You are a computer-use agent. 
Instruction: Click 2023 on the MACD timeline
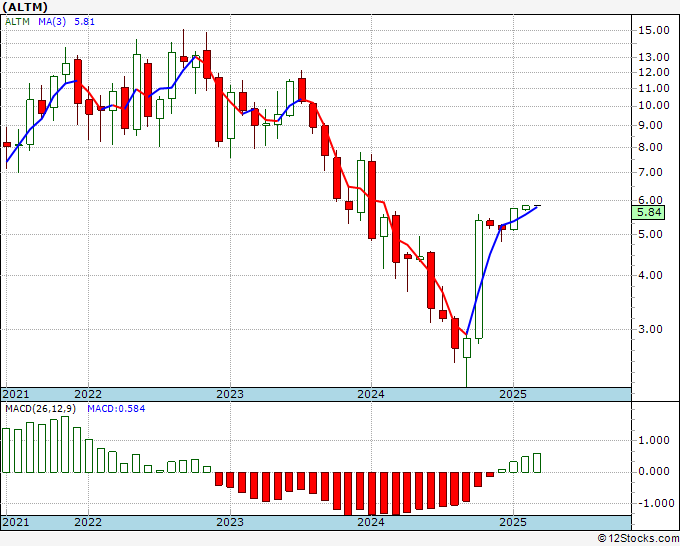pyautogui.click(x=230, y=522)
